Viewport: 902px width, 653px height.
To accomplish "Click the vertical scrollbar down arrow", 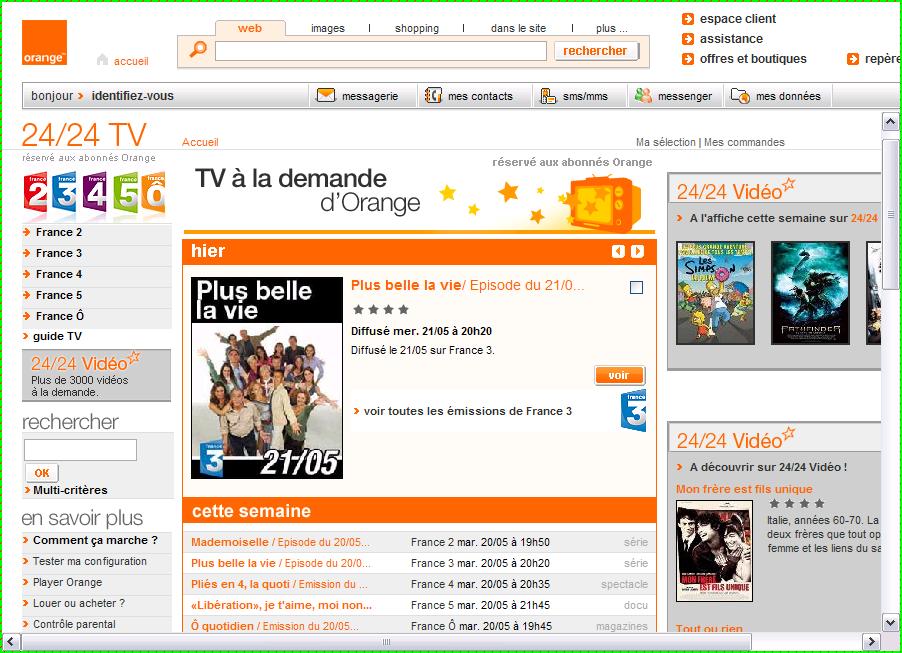I will [x=890, y=623].
